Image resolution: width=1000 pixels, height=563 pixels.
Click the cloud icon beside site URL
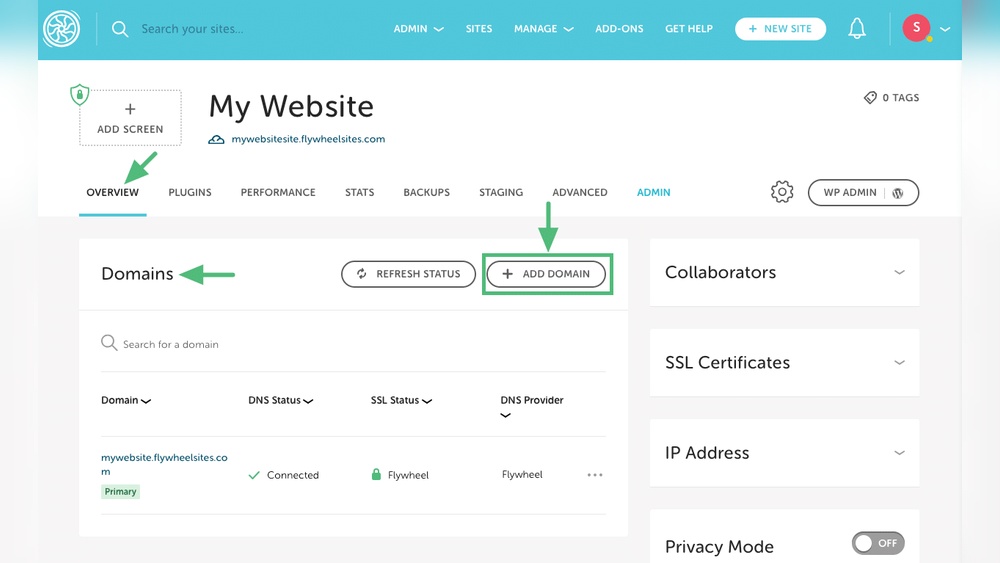216,139
